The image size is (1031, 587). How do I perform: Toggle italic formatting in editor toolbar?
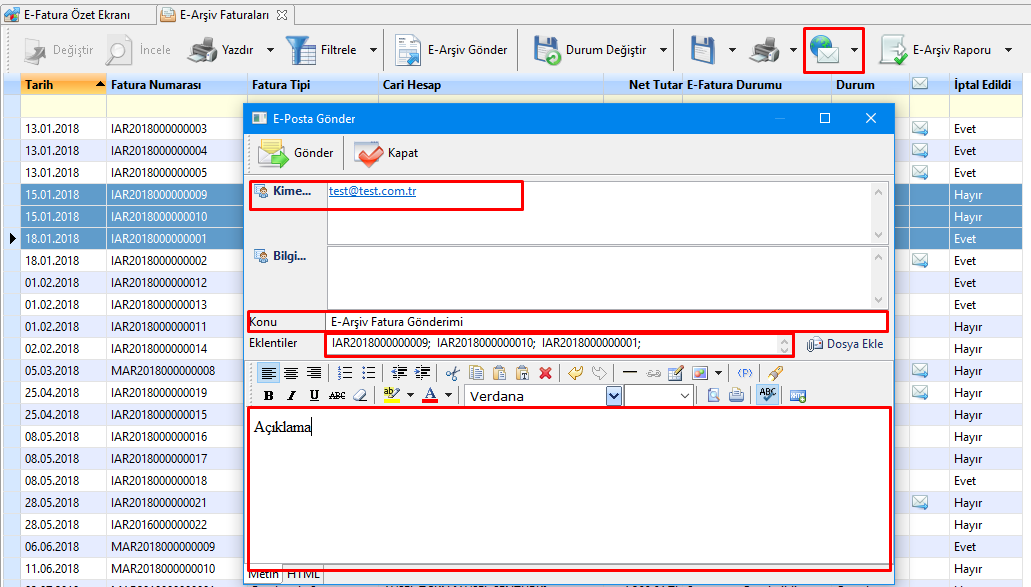(291, 396)
